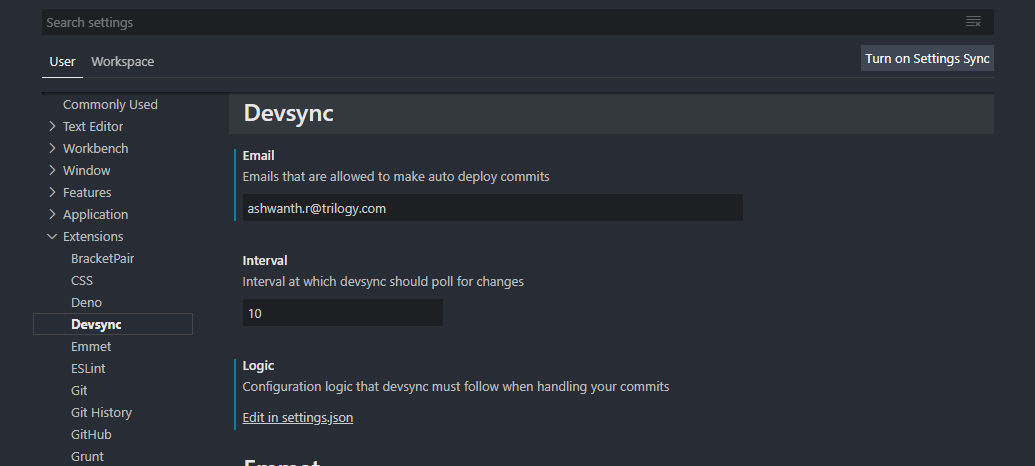The width and height of the screenshot is (1035, 466).
Task: Click the Logic setting title
Action: 258,365
